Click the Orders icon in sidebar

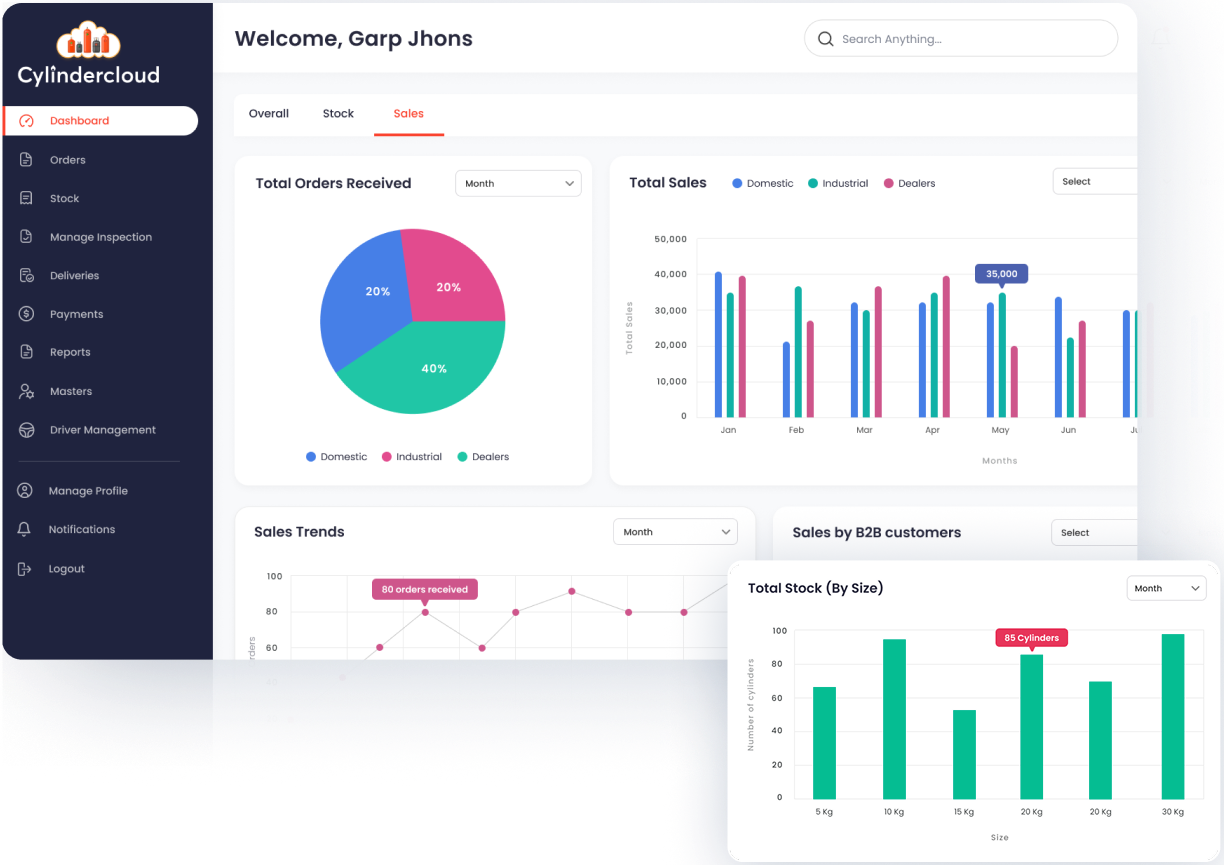[27, 160]
